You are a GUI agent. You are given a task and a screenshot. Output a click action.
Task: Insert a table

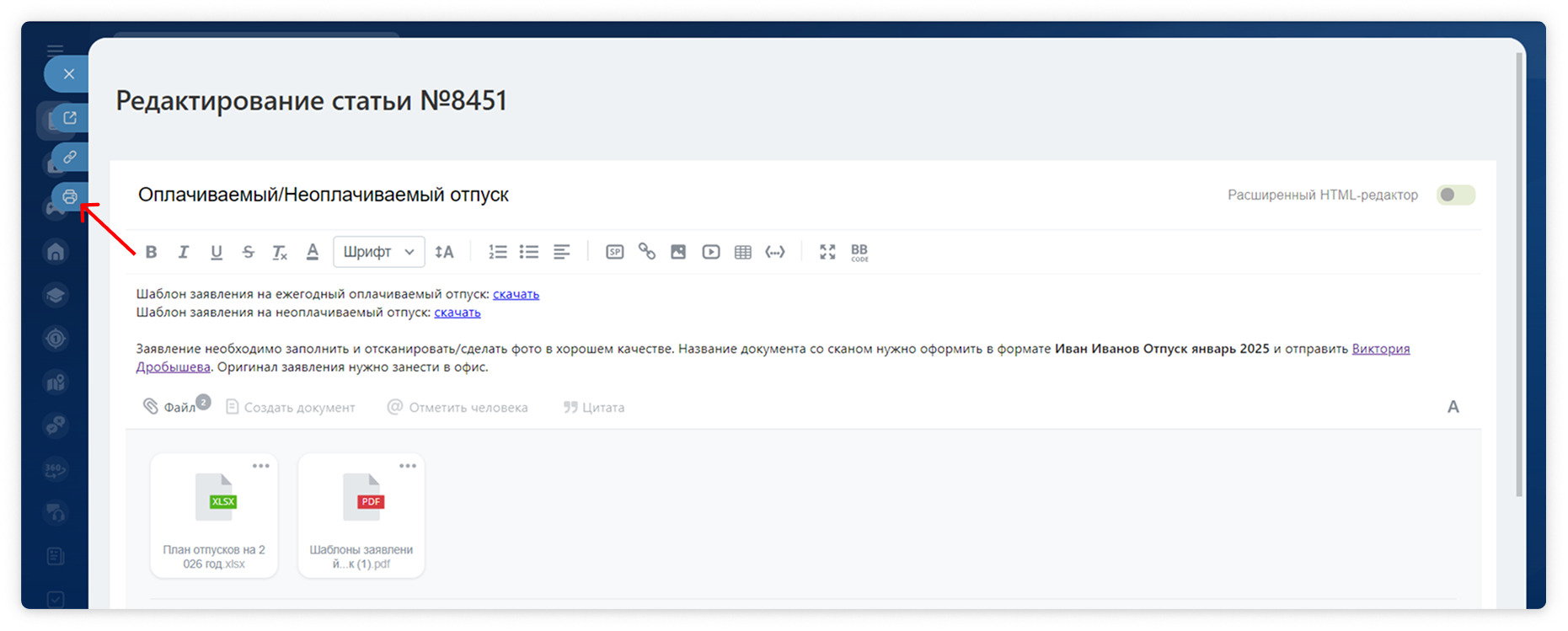[x=742, y=252]
